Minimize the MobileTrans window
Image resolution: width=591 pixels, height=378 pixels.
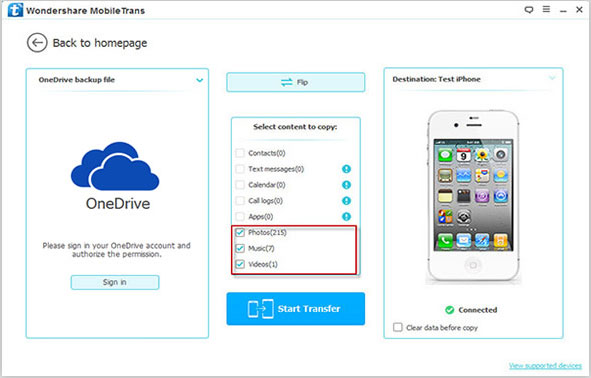click(563, 10)
